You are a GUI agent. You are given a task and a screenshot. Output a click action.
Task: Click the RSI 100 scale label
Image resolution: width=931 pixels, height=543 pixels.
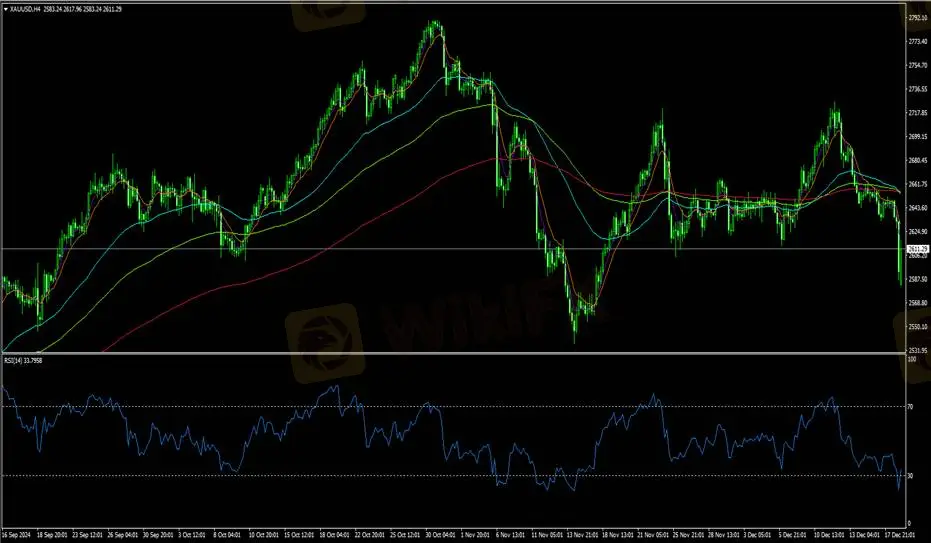tap(912, 359)
